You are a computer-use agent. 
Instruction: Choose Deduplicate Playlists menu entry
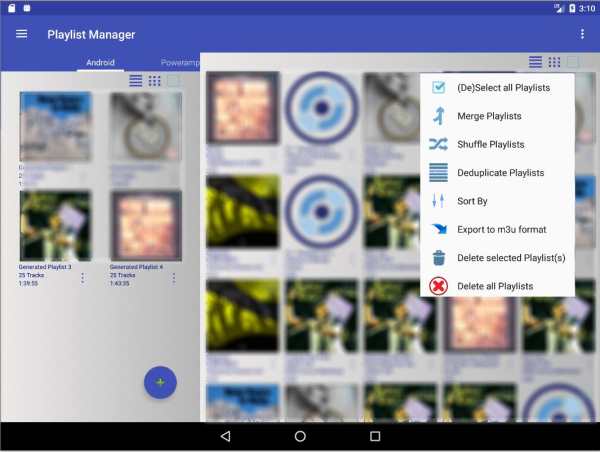497,173
